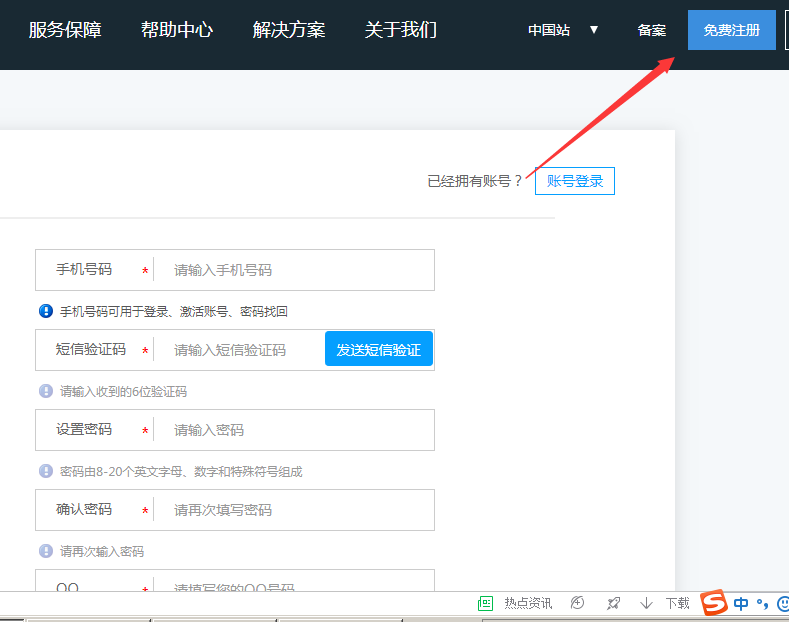
Task: Click the 备案 link in header
Action: (652, 30)
